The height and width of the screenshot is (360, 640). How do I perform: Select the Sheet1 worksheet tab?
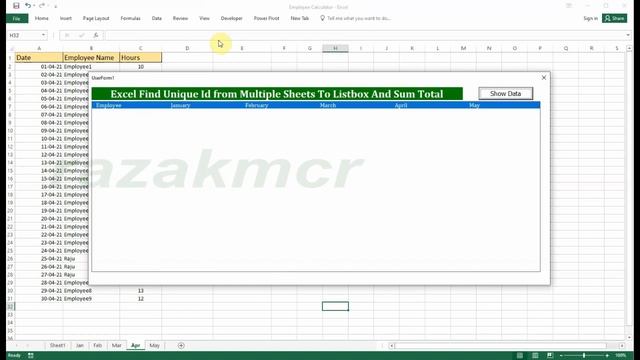coord(58,345)
